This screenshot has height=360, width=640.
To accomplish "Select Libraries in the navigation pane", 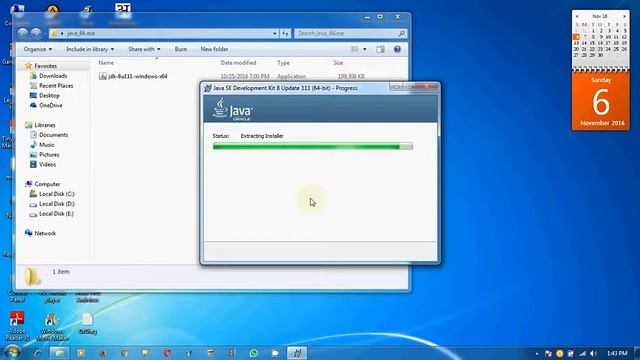I will pos(40,125).
